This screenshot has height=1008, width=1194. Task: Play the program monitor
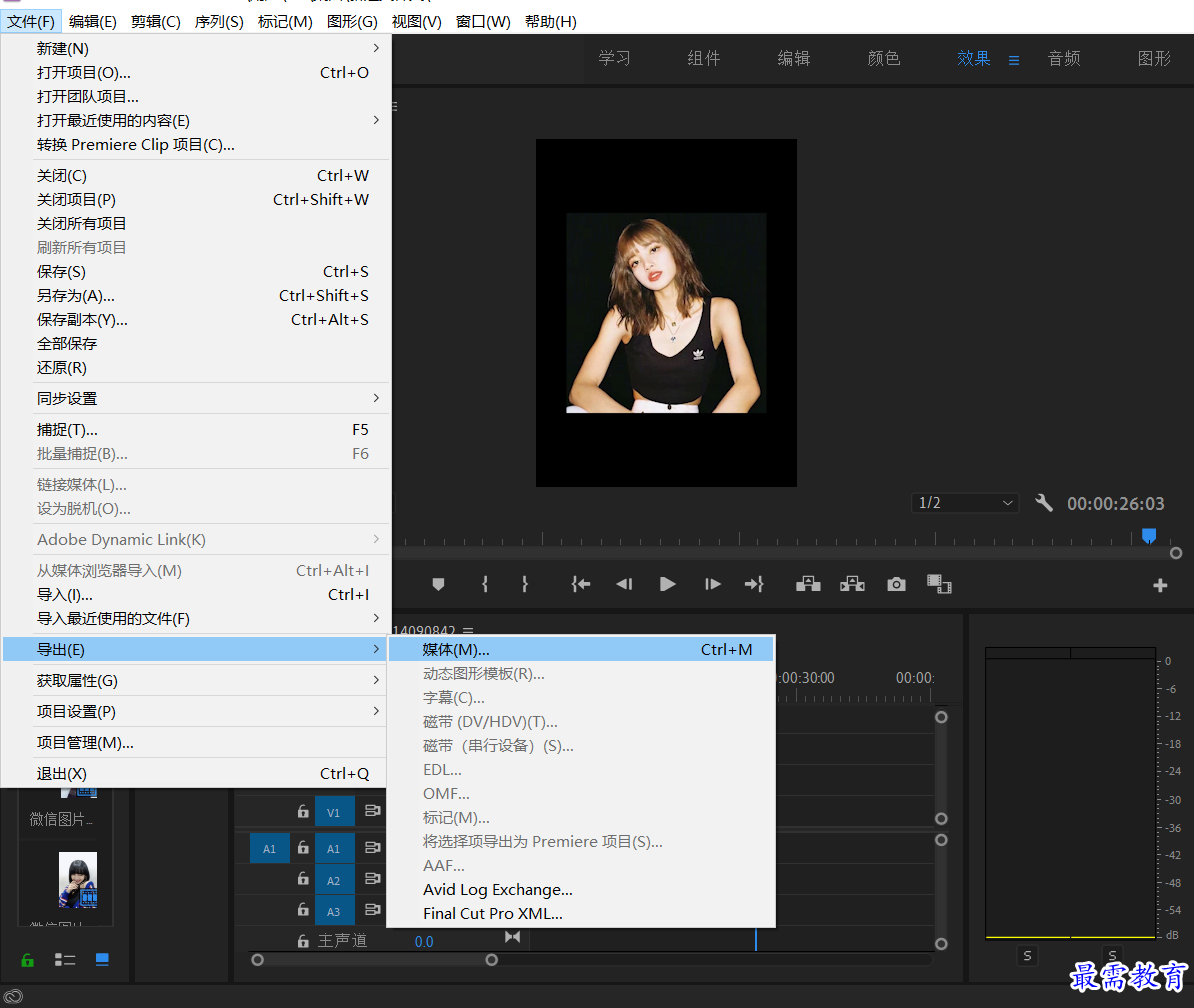point(668,584)
